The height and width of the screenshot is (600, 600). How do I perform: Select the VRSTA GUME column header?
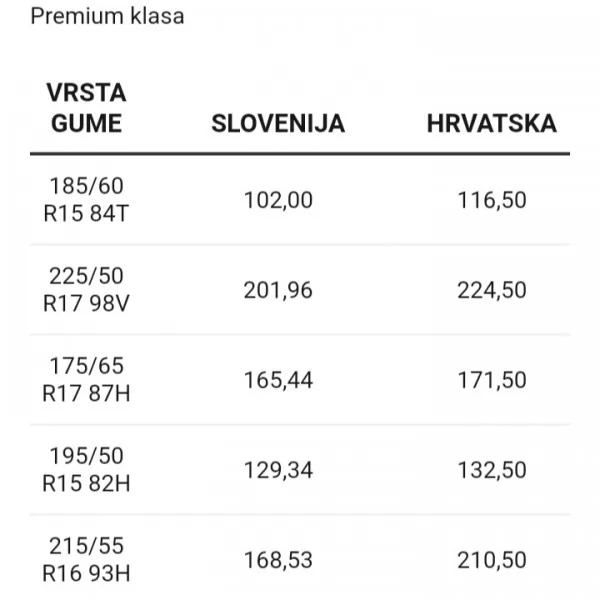pyautogui.click(x=86, y=109)
